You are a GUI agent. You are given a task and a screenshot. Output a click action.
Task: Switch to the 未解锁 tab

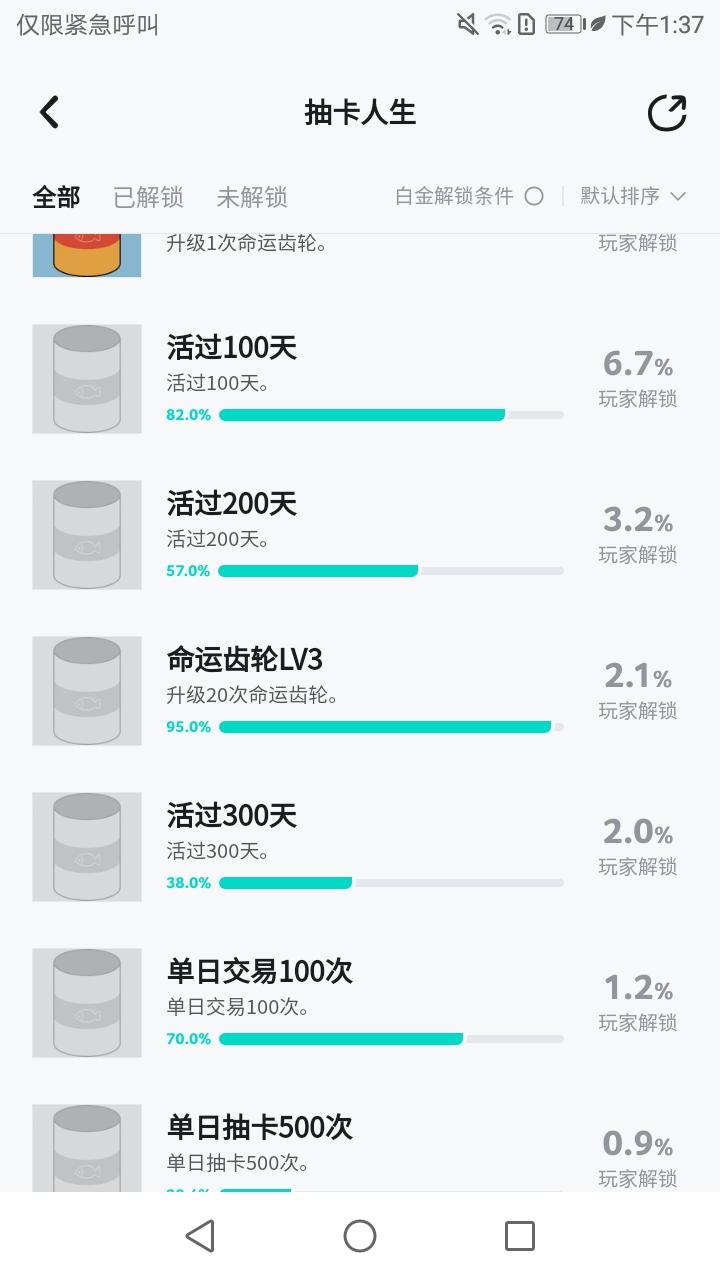(252, 197)
